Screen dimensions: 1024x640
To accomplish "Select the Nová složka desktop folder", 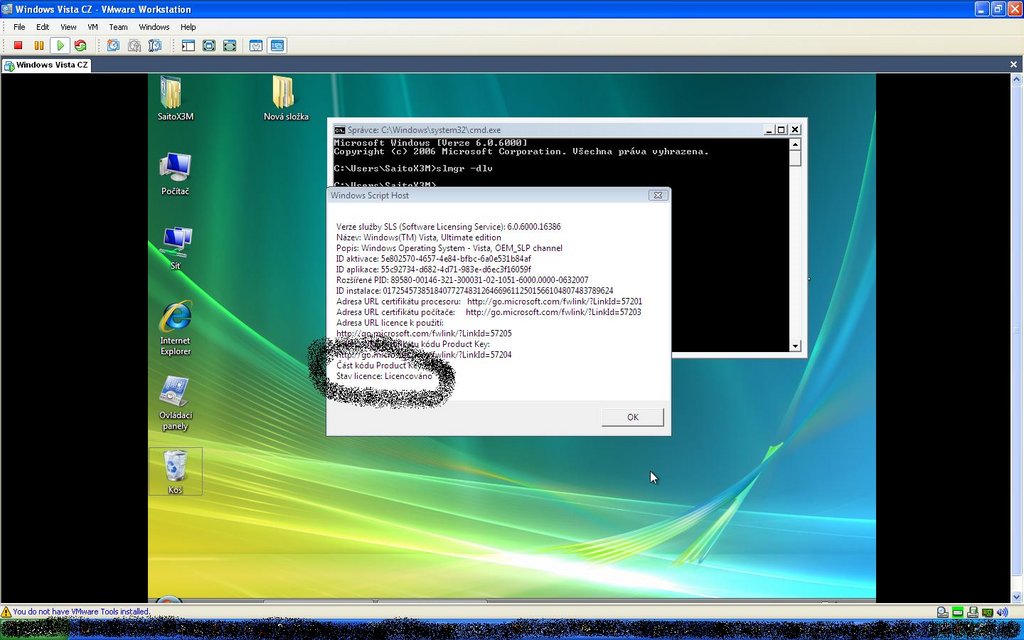I will pos(285,98).
